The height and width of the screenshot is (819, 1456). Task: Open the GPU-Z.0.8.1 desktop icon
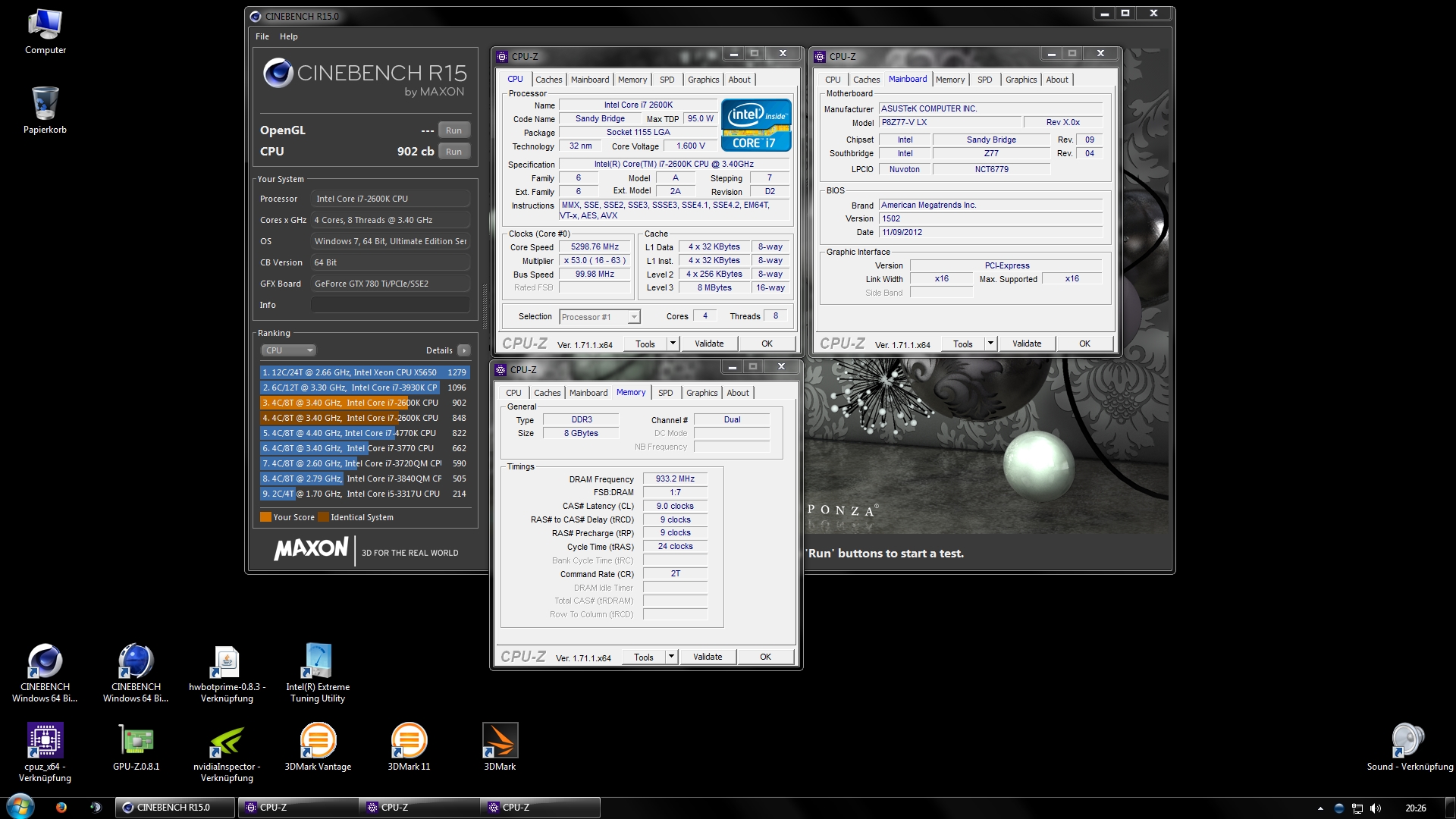[x=136, y=748]
